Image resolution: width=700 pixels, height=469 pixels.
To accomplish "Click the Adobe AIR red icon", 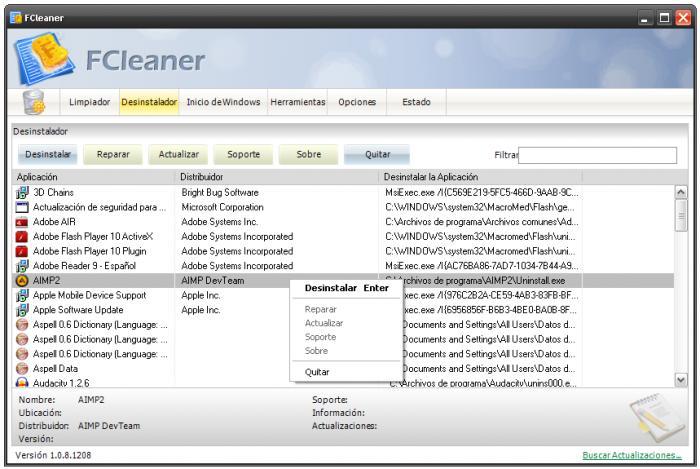I will [22, 222].
